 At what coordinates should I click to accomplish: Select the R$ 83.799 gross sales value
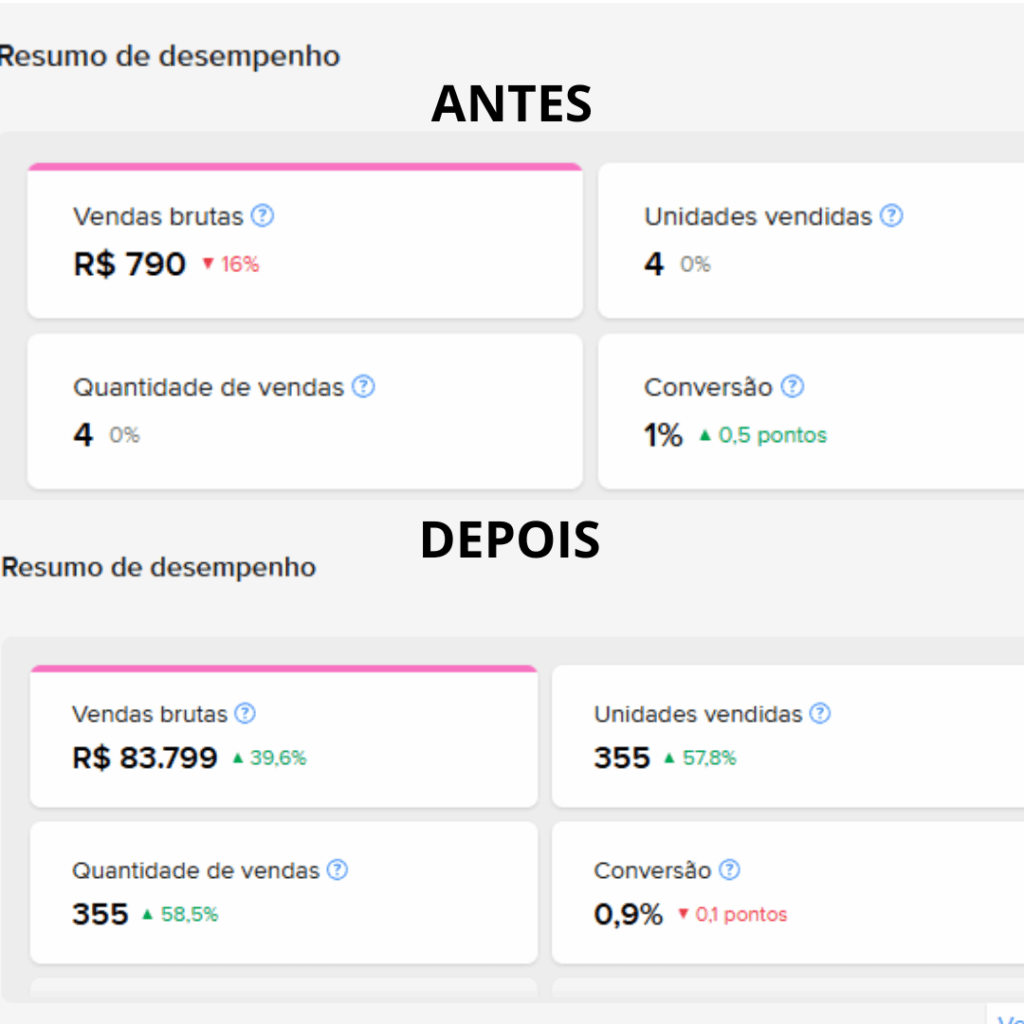click(x=145, y=758)
